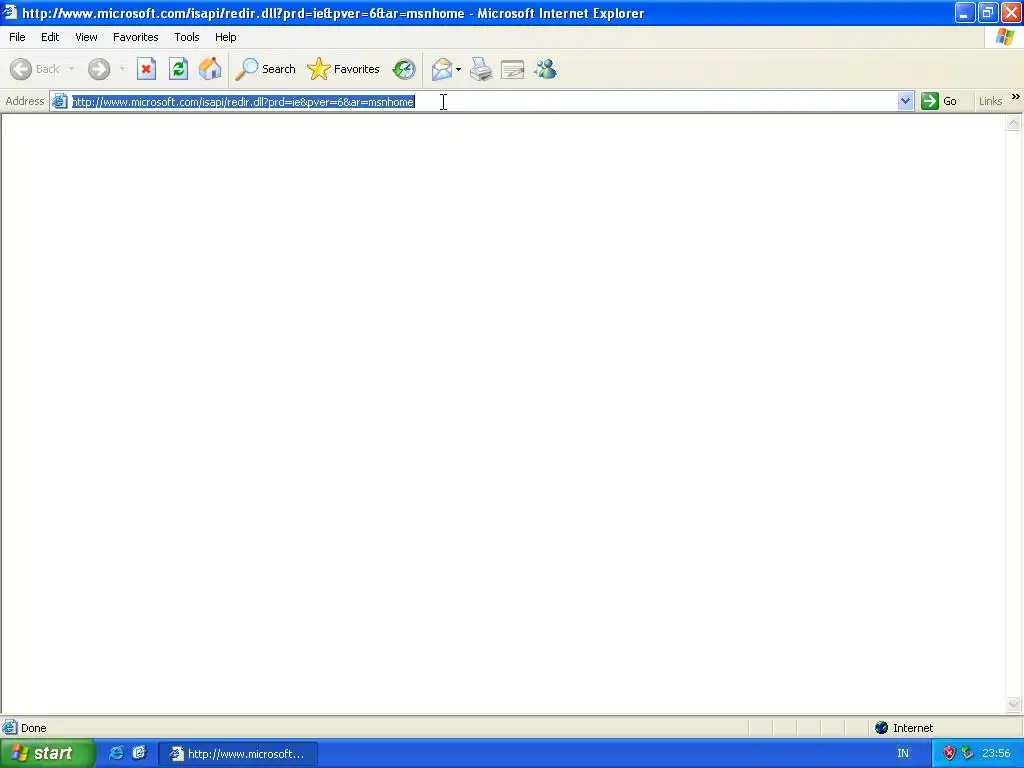Open the Back history dropdown arrow
1024x768 pixels.
click(x=71, y=69)
